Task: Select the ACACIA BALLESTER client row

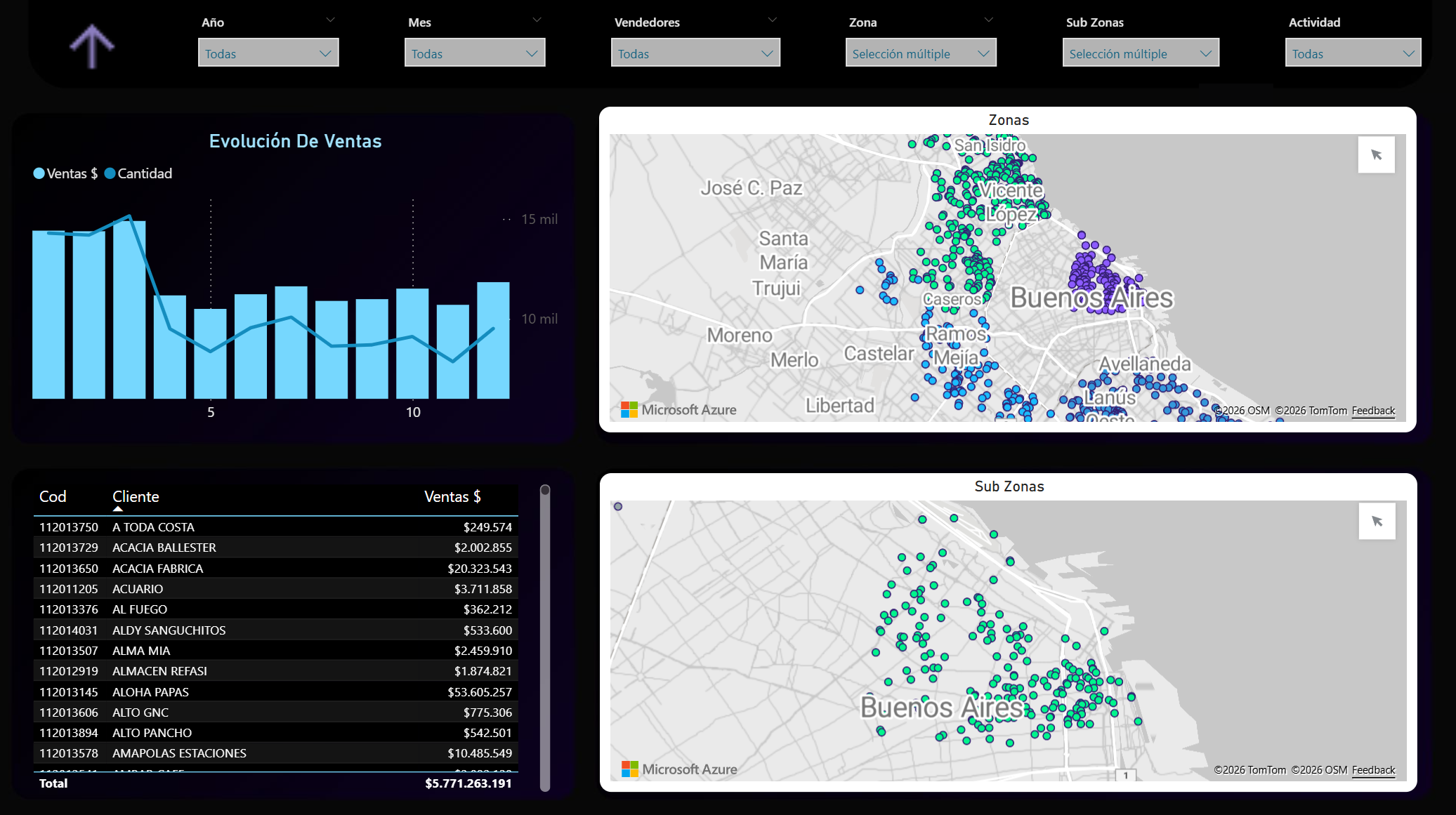Action: tap(275, 548)
